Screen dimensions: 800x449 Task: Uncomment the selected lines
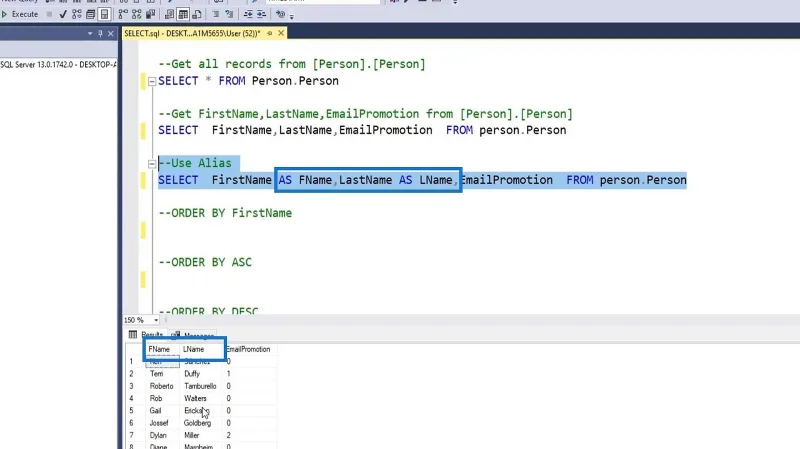tap(229, 14)
